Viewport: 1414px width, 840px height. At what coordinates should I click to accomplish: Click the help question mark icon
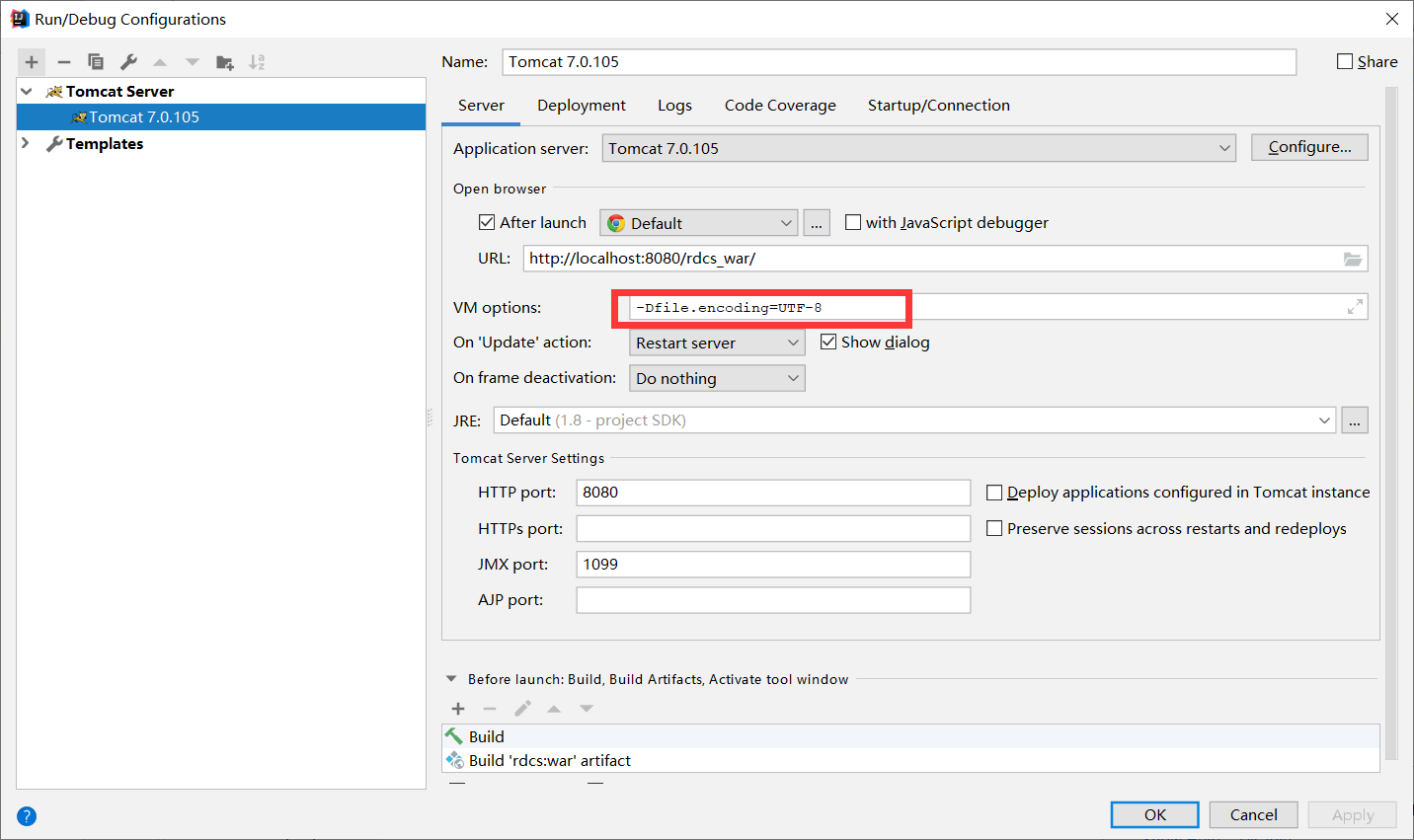(x=27, y=816)
